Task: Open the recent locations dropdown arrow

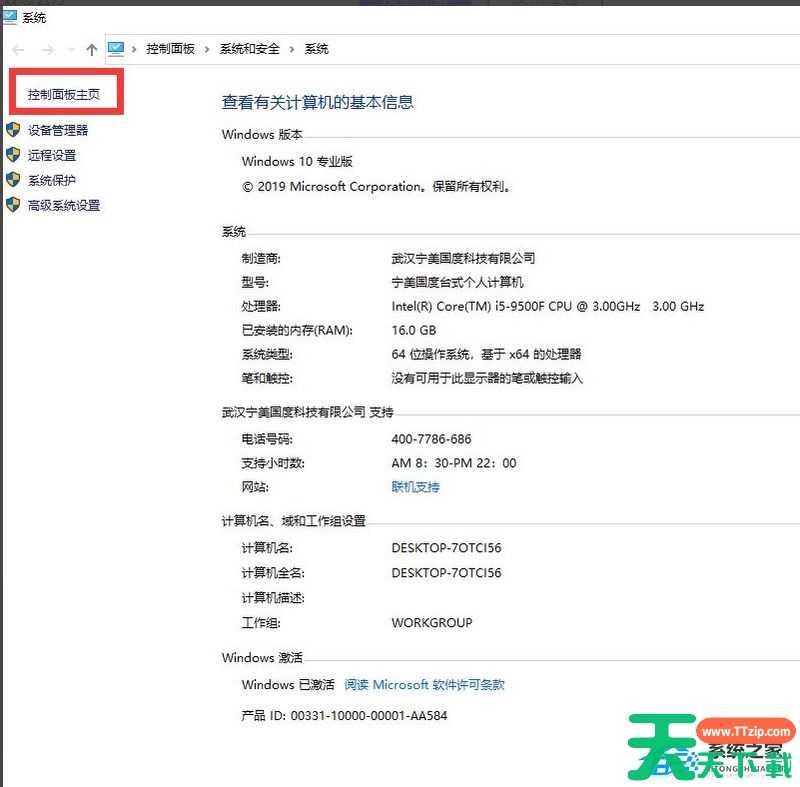Action: (x=70, y=49)
